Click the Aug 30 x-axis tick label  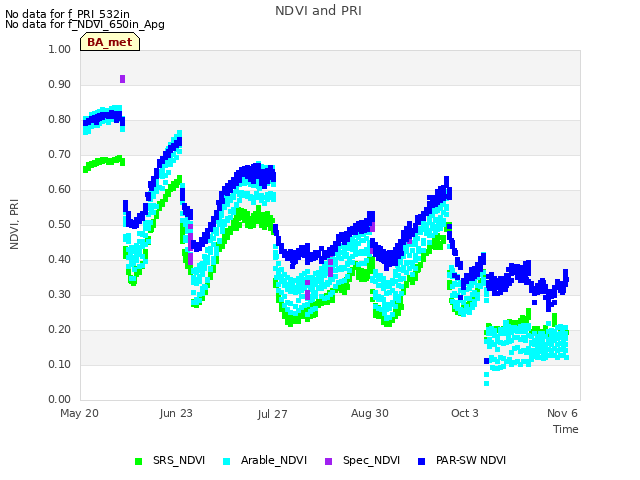coord(370,413)
